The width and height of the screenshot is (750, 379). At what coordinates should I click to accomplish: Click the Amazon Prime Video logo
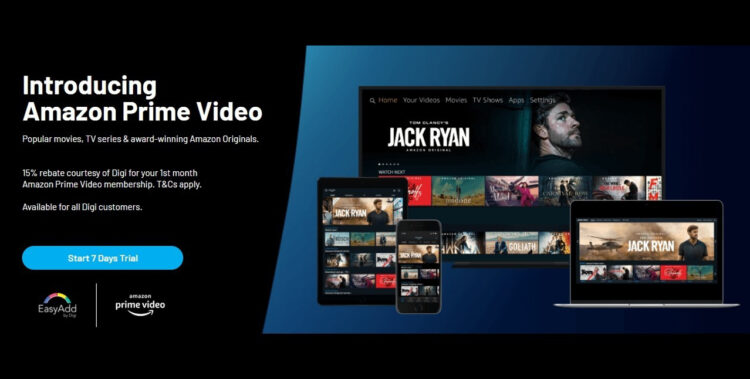pyautogui.click(x=140, y=305)
